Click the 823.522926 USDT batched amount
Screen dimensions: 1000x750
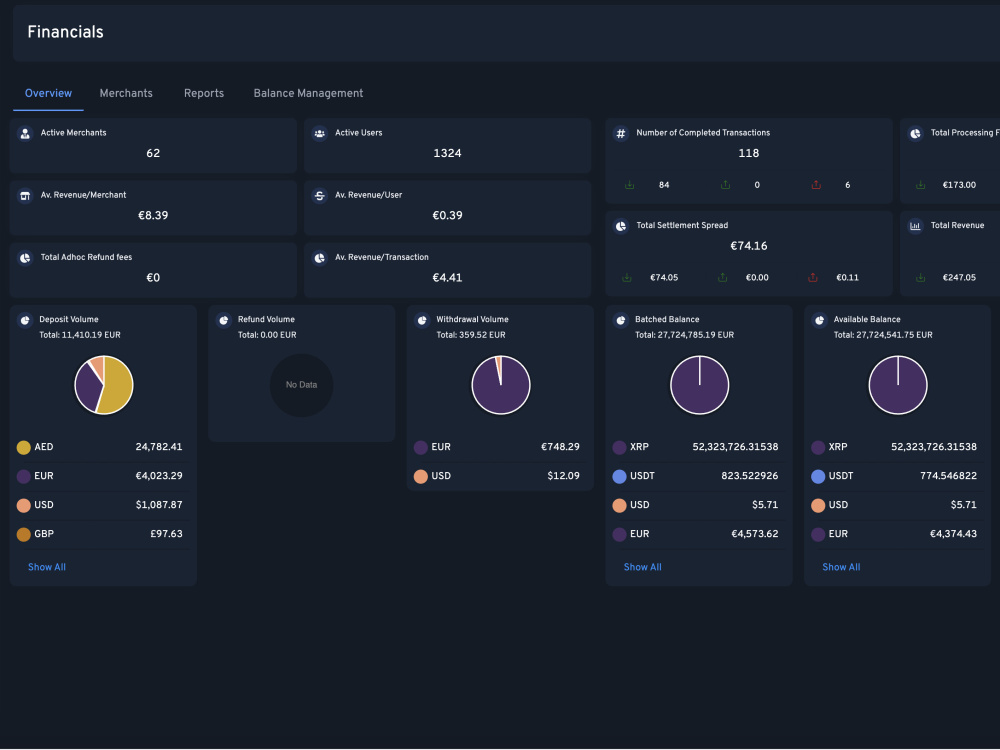750,476
